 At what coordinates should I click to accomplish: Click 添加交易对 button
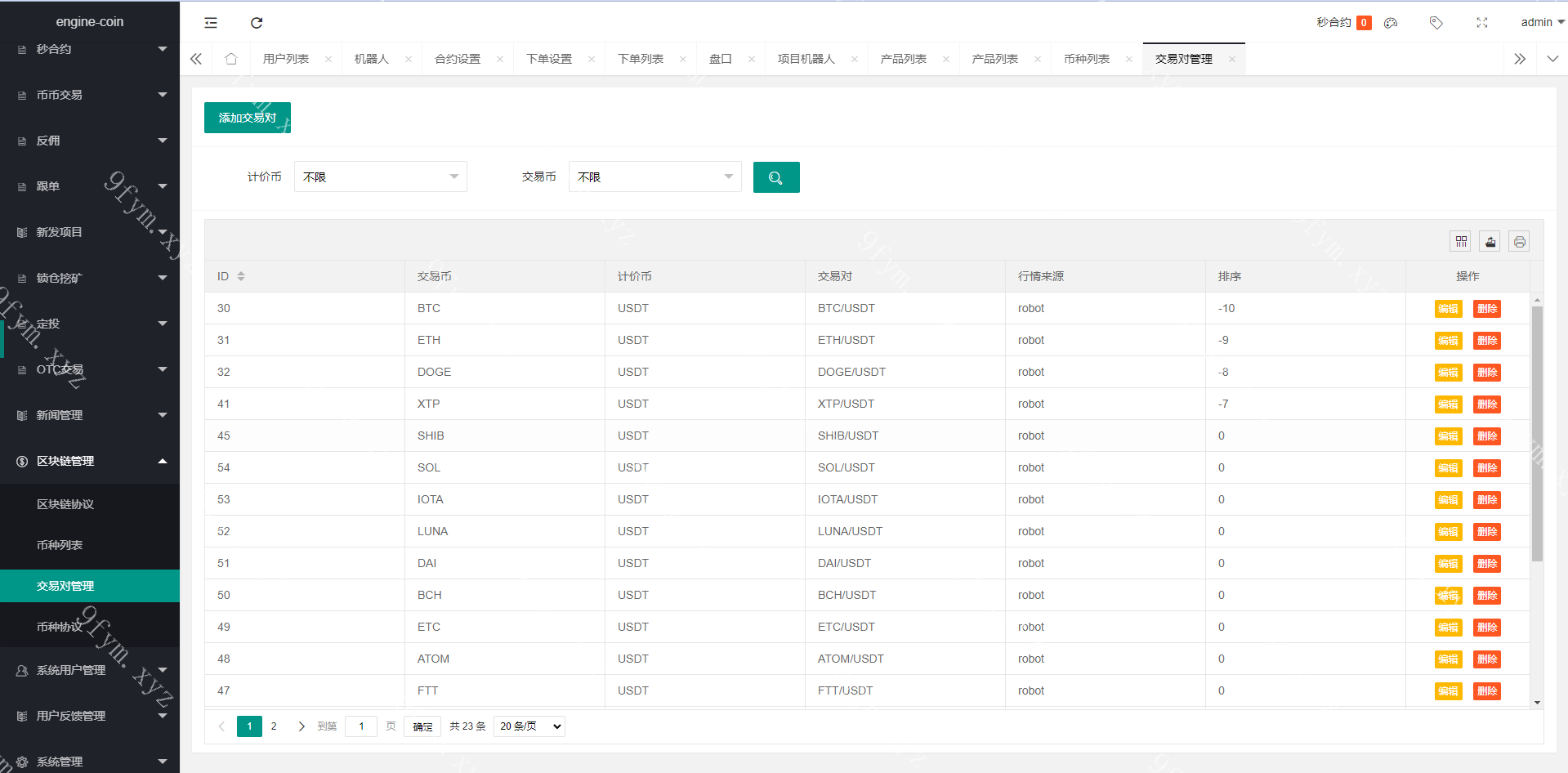[248, 118]
